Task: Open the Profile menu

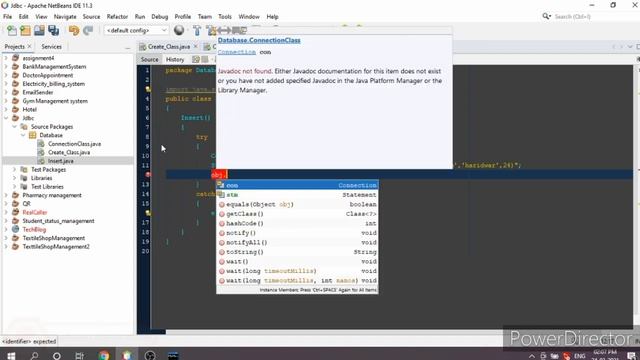Action: [182, 17]
